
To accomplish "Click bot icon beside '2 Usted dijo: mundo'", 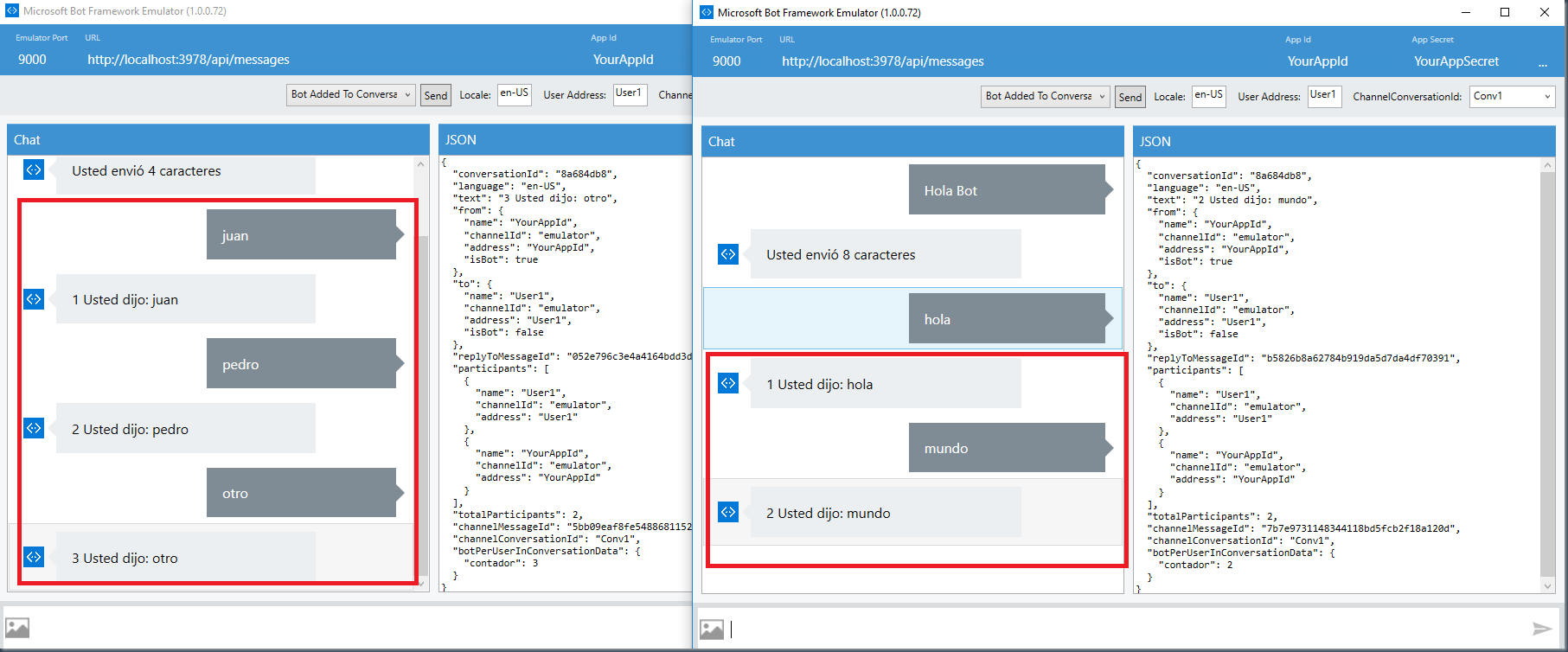I will tap(728, 512).
